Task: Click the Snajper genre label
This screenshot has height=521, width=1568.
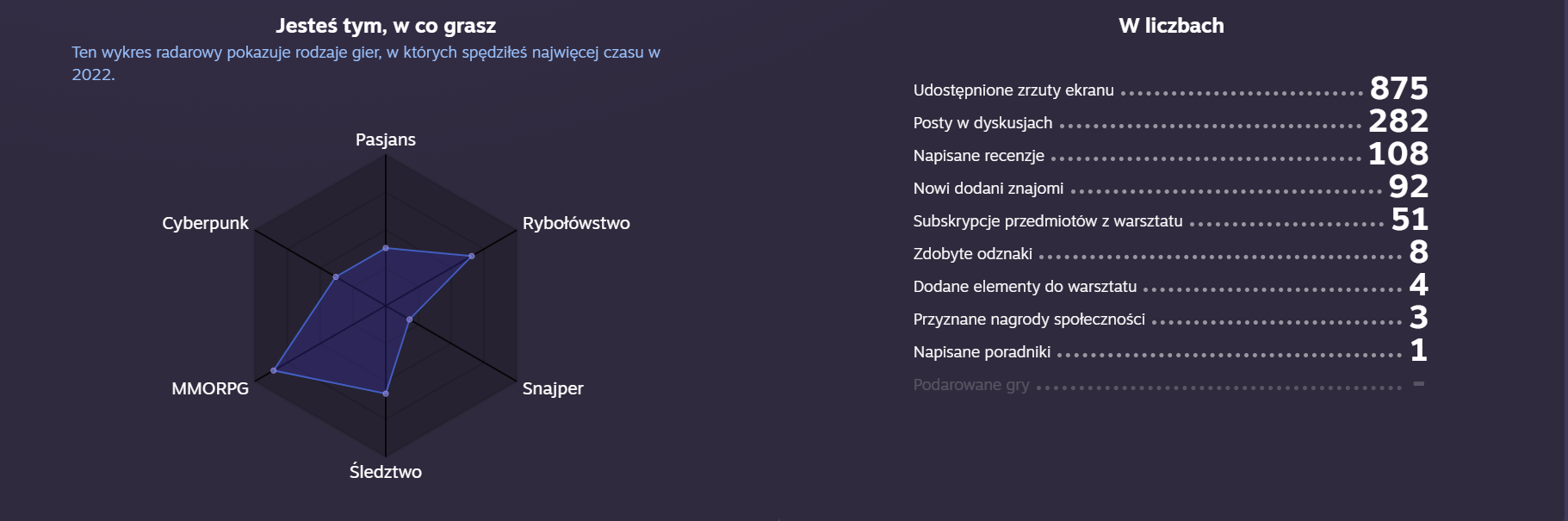Action: pos(552,388)
